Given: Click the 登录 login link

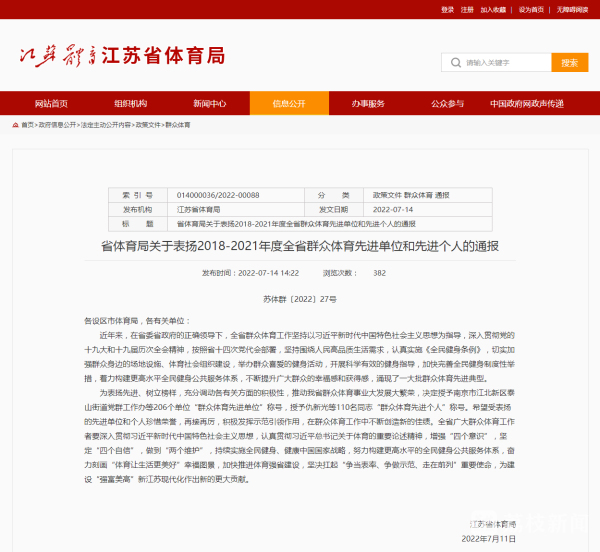Looking at the screenshot, I should tap(447, 9).
